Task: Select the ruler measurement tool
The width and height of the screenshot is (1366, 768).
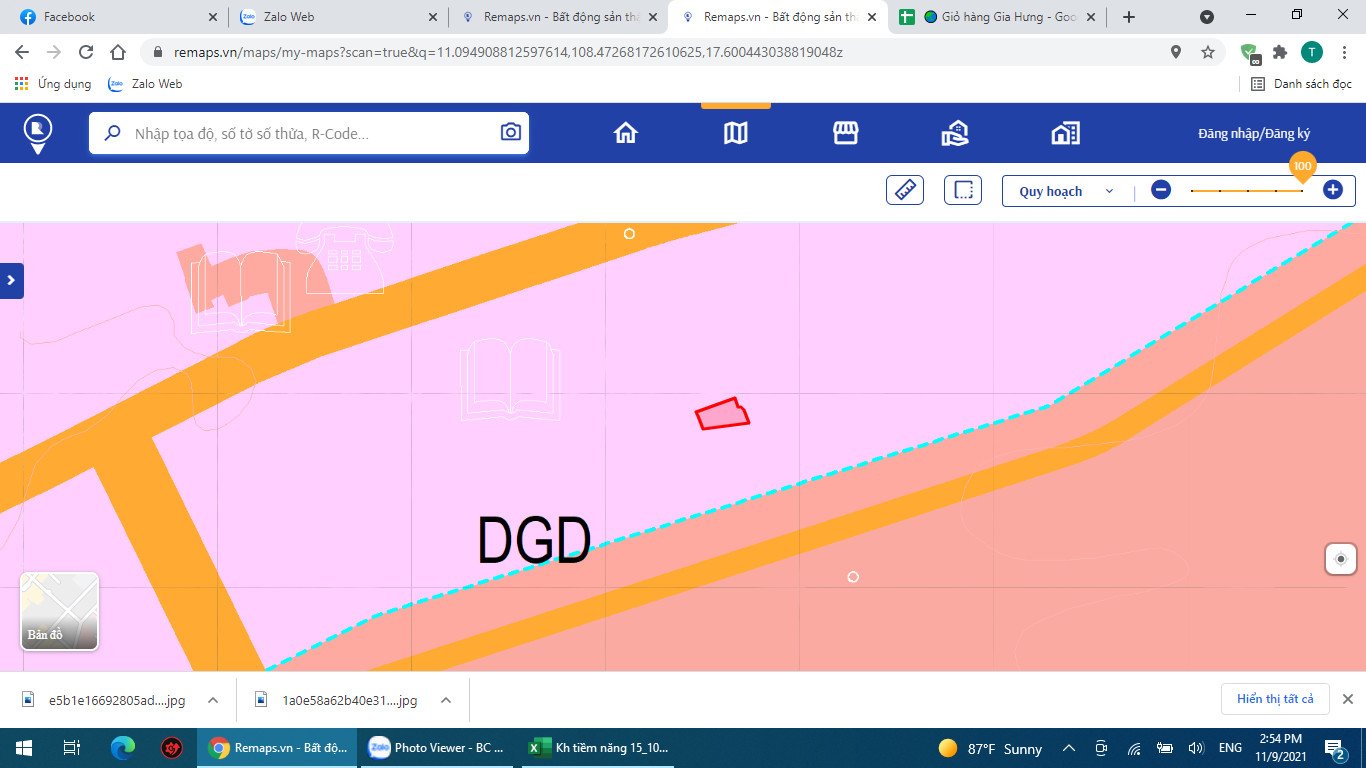Action: 904,190
